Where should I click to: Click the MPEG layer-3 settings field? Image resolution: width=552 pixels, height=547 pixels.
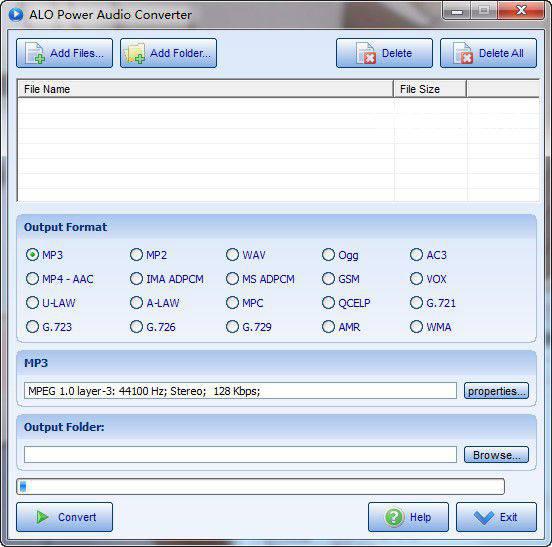tap(240, 391)
